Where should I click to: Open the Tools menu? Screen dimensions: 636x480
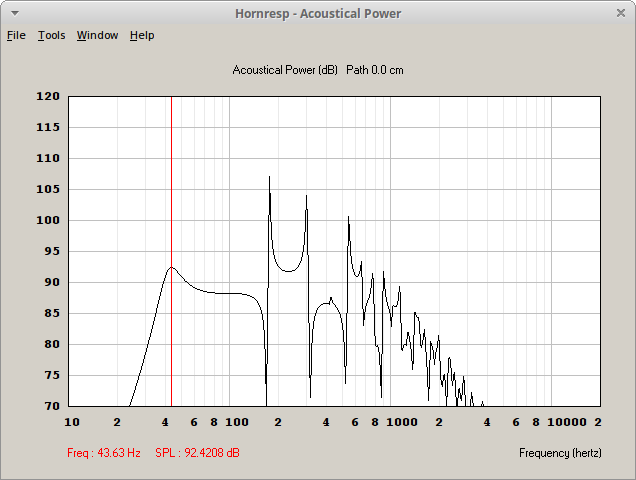52,35
